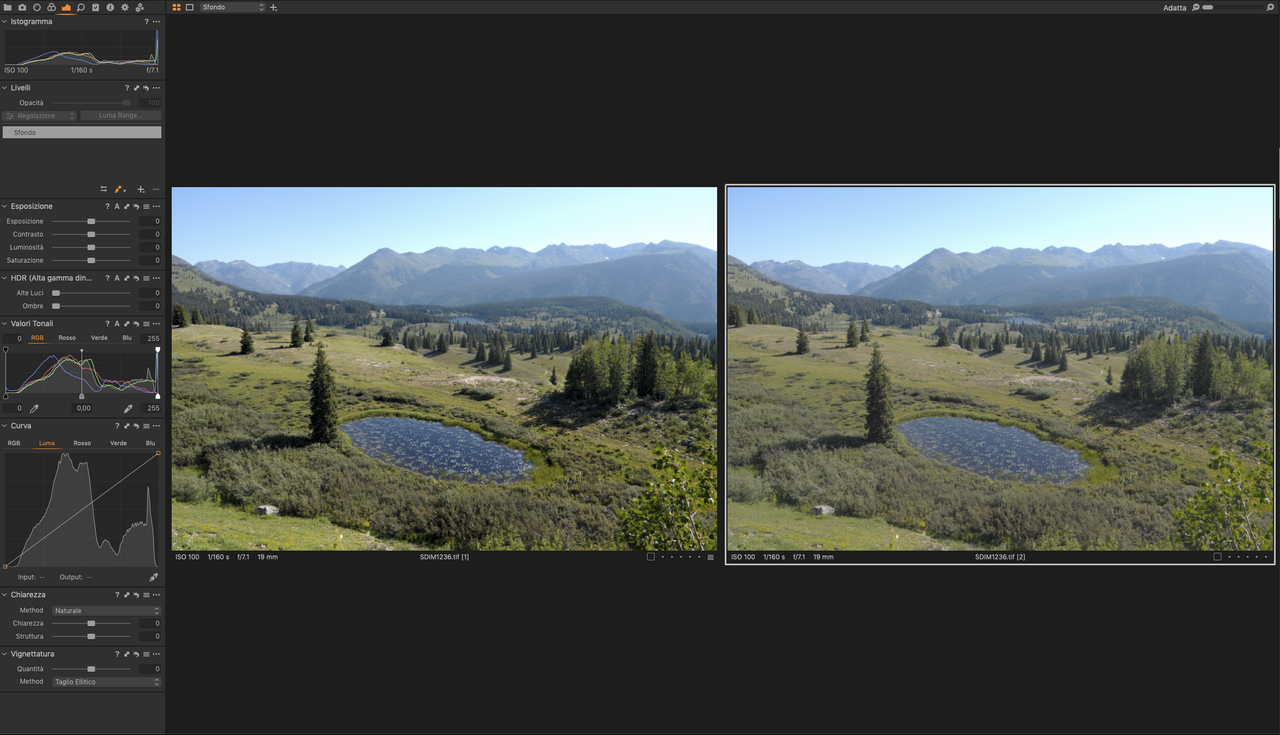Open the Details magnifier tool tab
The height and width of the screenshot is (735, 1280).
(x=81, y=7)
